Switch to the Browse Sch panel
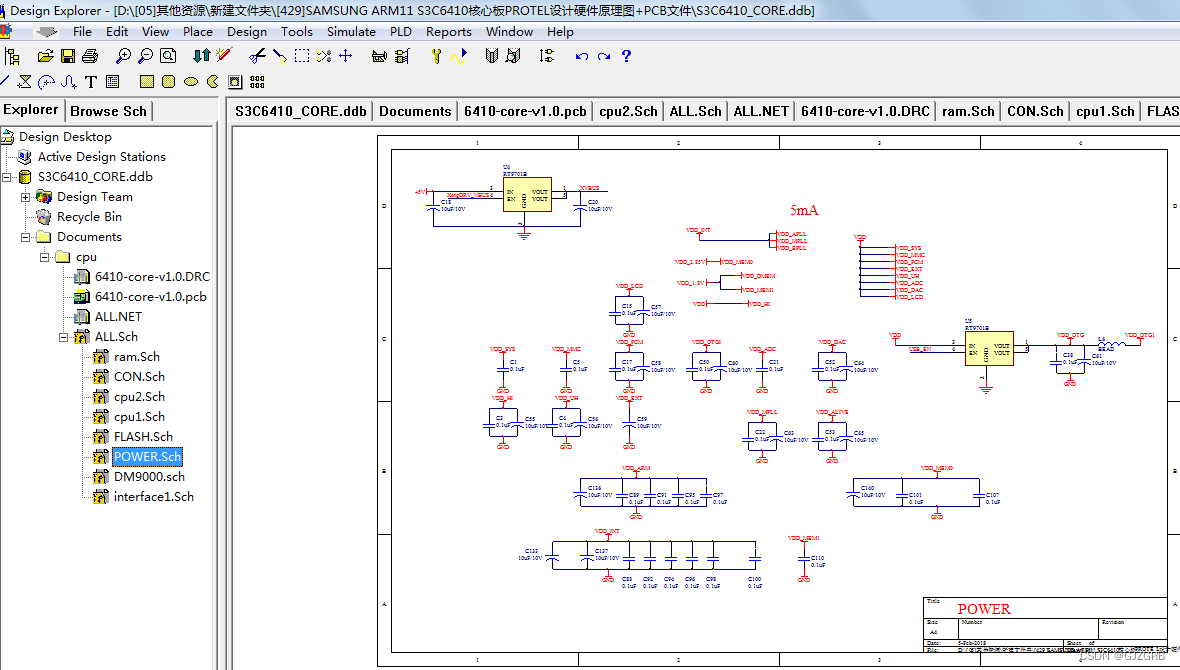 coord(108,110)
